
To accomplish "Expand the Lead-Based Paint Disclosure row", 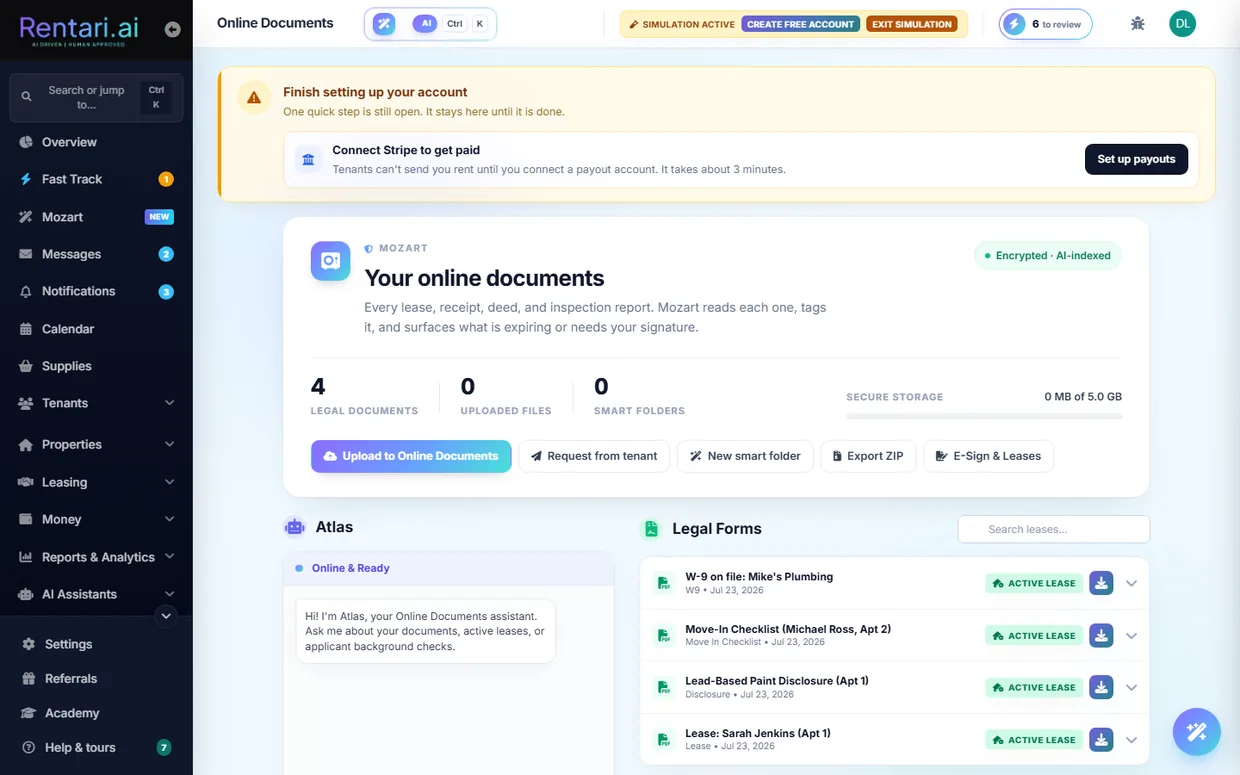I will coord(1131,687).
